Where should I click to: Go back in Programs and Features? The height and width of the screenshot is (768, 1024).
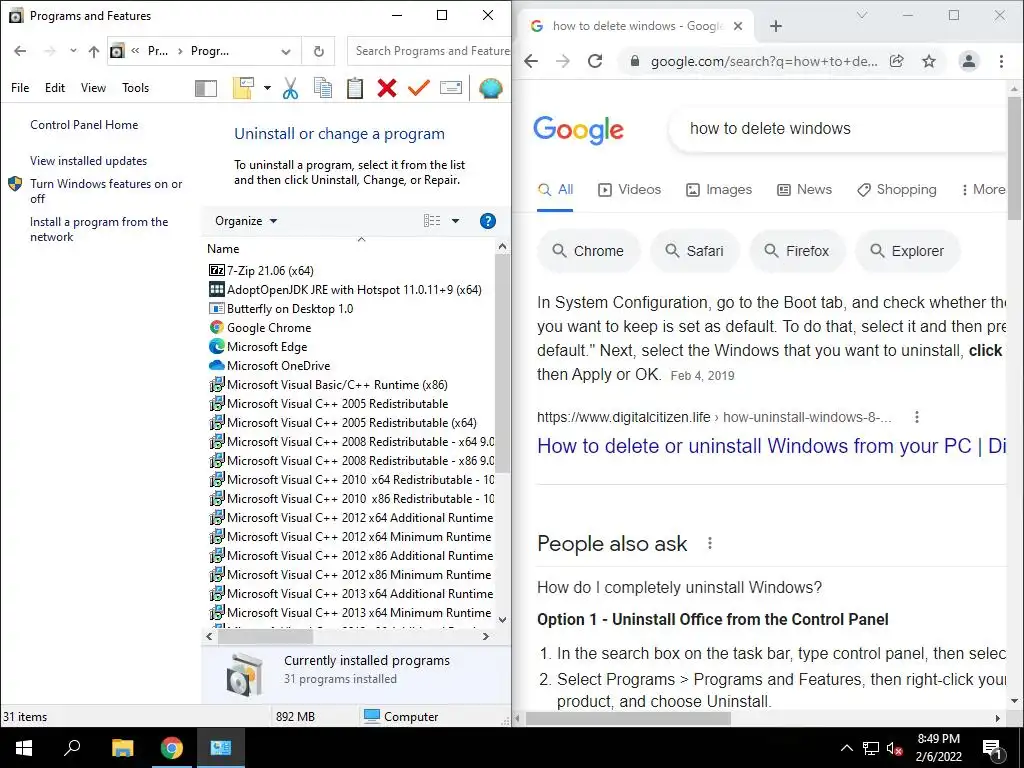pos(20,51)
